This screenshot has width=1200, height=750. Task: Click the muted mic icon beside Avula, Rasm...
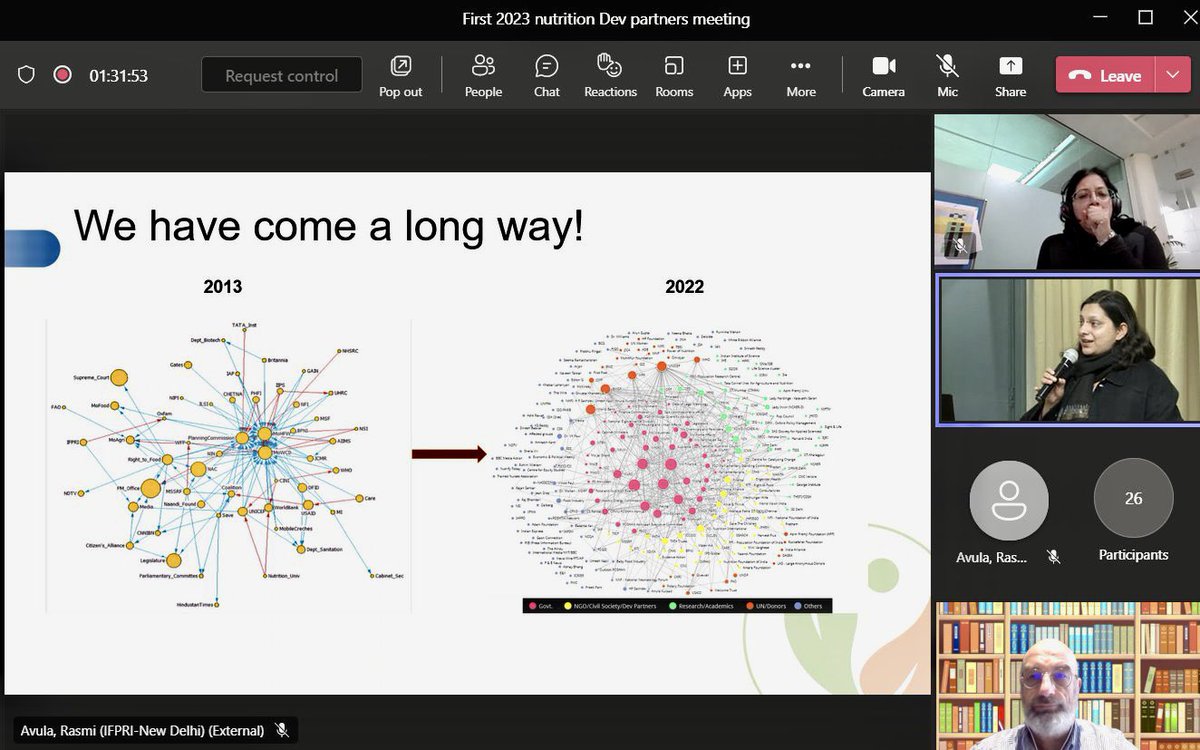pyautogui.click(x=1053, y=557)
